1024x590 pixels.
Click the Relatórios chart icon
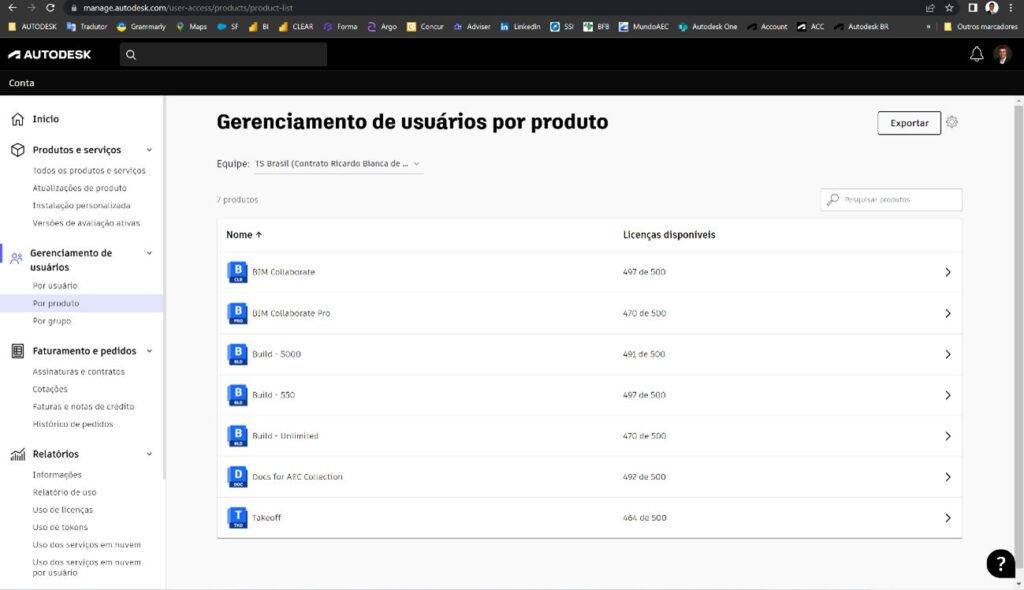(x=18, y=454)
